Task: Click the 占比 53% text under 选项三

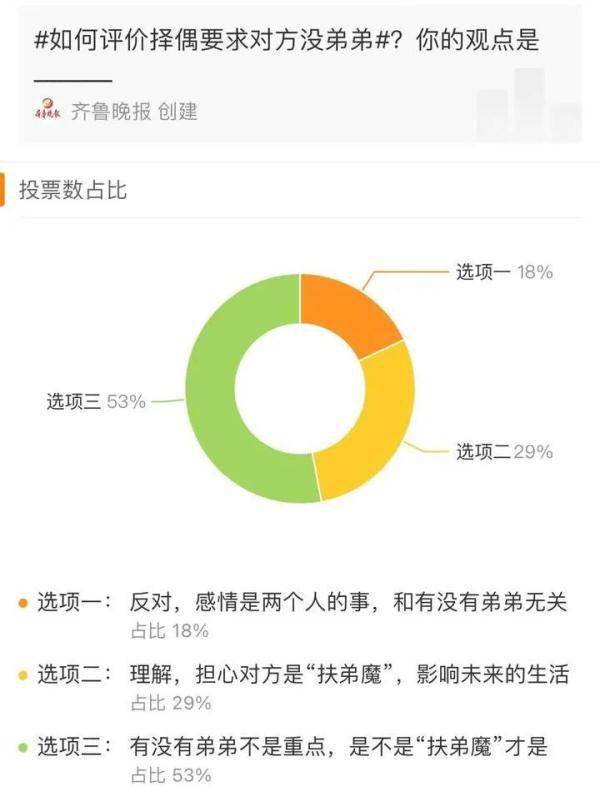Action: click(170, 775)
